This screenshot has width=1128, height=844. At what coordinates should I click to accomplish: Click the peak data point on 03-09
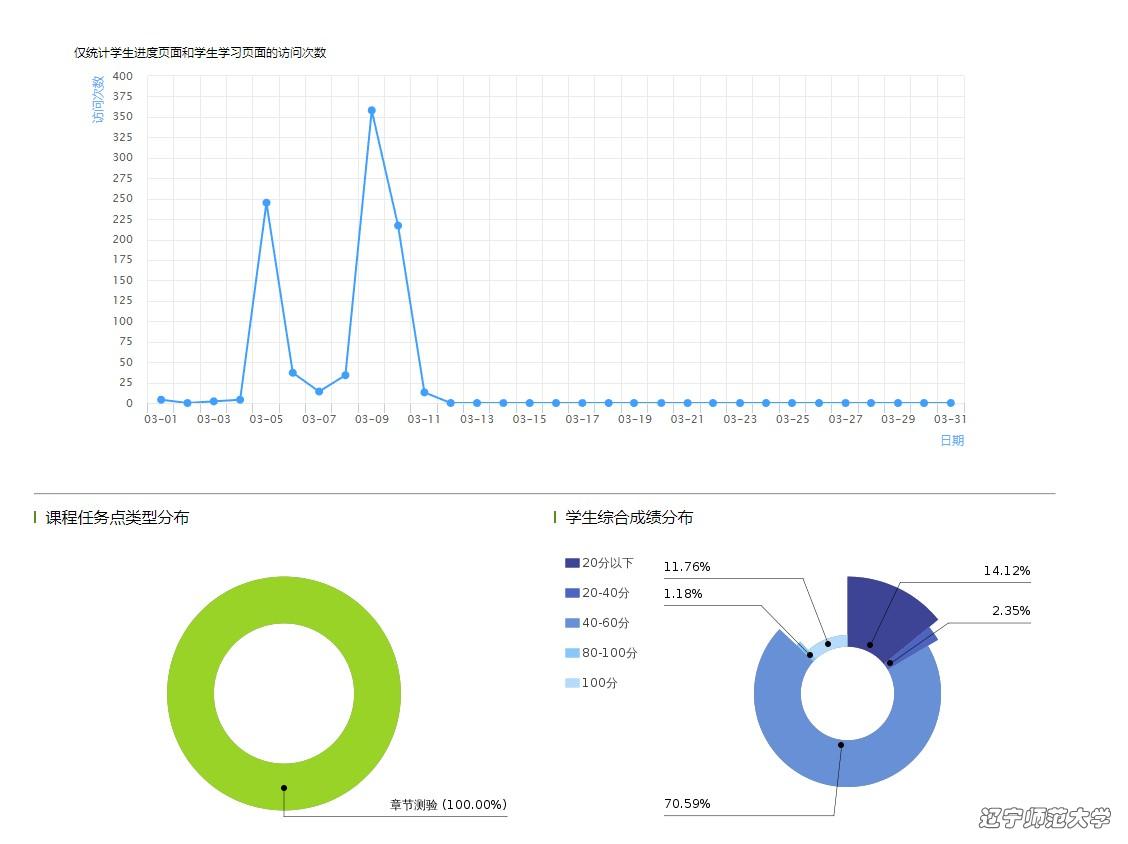coord(371,111)
